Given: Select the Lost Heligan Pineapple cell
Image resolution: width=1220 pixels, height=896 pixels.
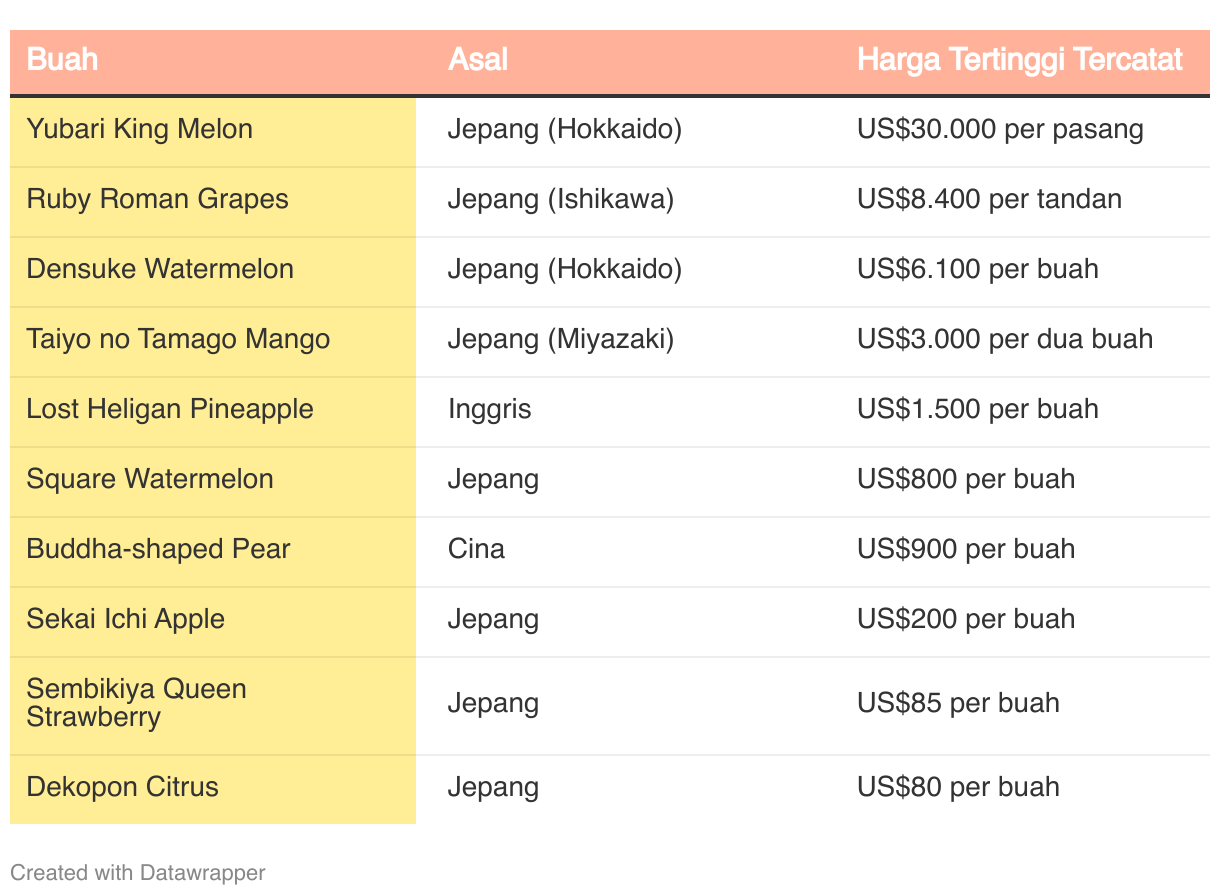Looking at the screenshot, I should (170, 410).
